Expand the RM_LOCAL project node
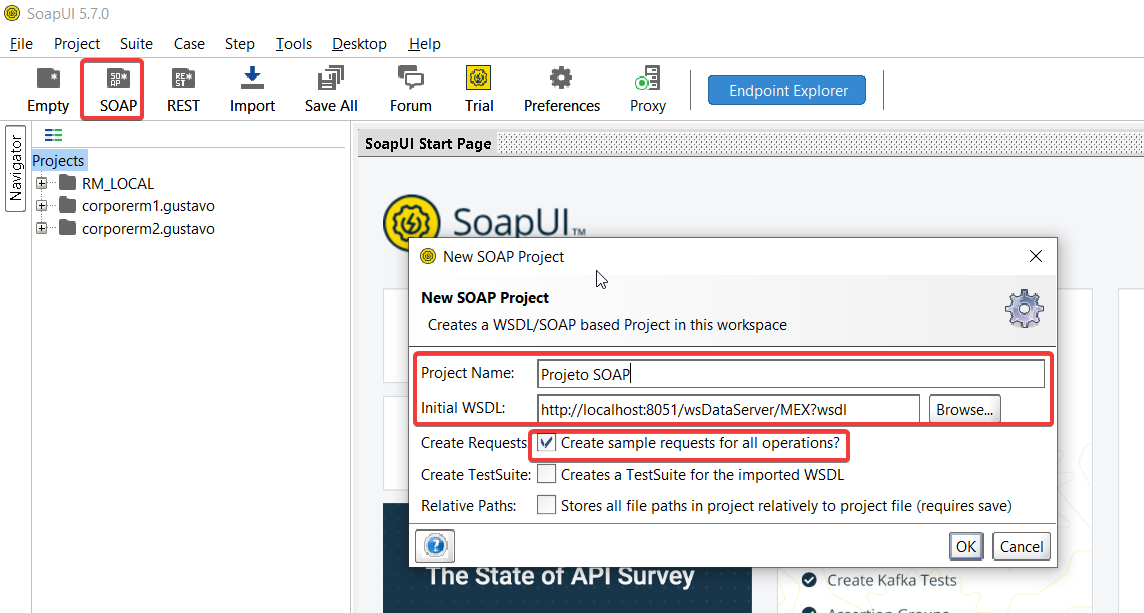 tap(42, 183)
